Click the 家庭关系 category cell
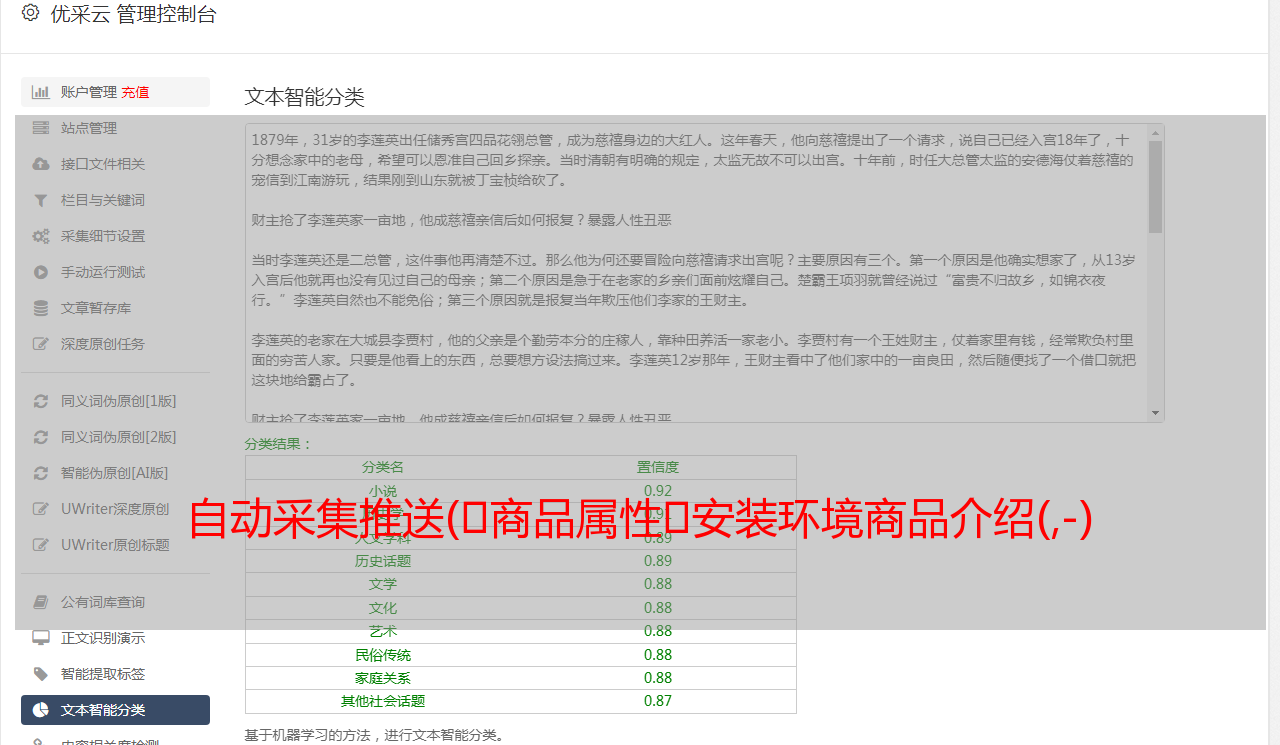The width and height of the screenshot is (1280, 745). point(383,678)
